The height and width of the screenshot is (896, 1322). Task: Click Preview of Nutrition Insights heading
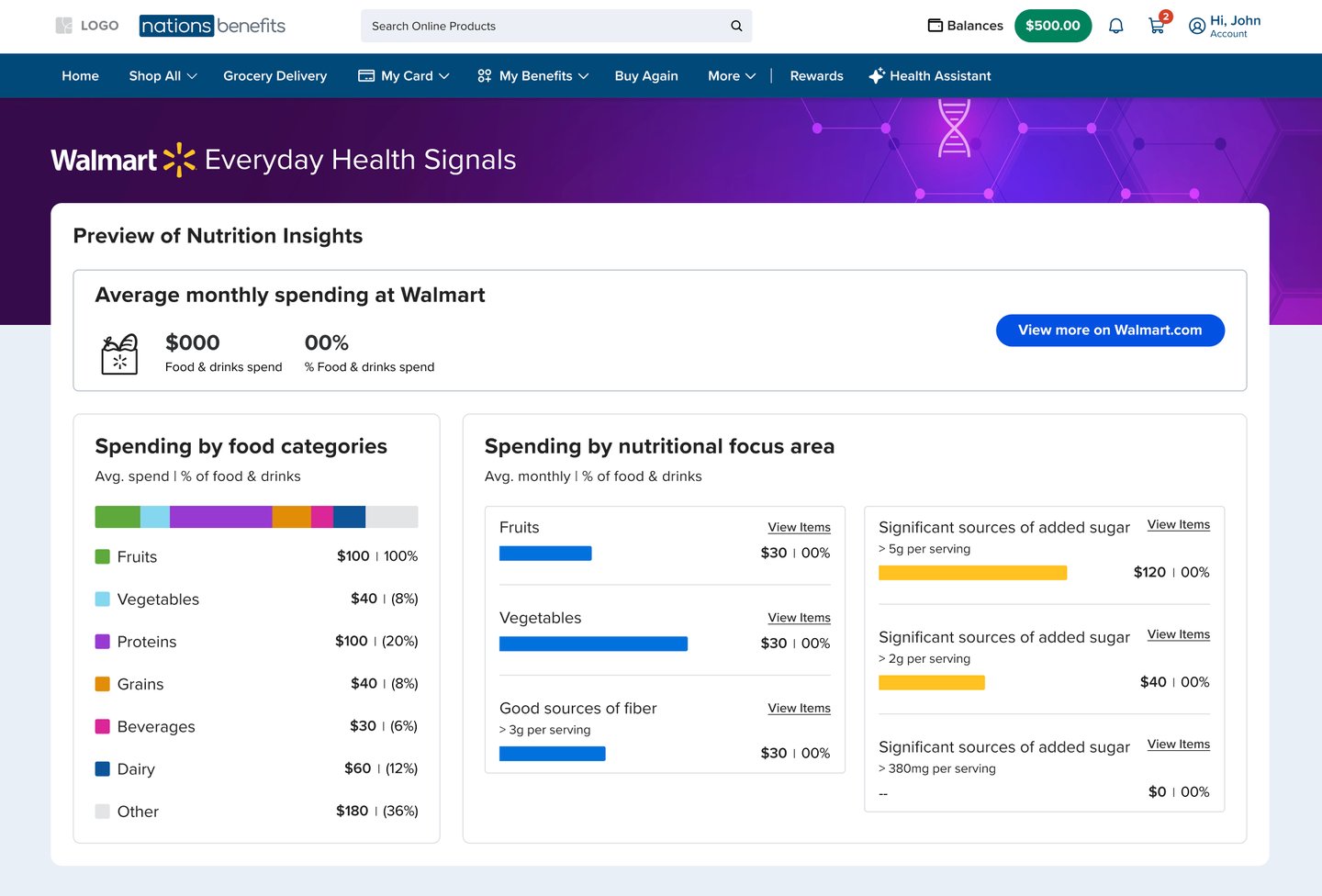pos(218,236)
